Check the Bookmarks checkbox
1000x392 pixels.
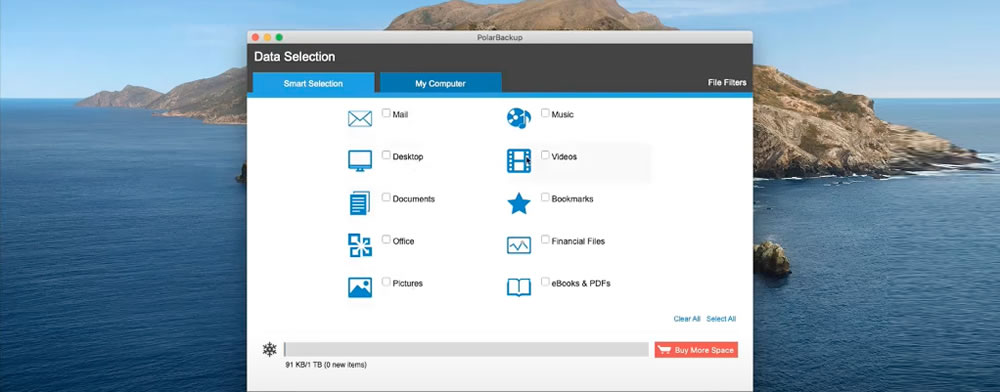point(545,197)
